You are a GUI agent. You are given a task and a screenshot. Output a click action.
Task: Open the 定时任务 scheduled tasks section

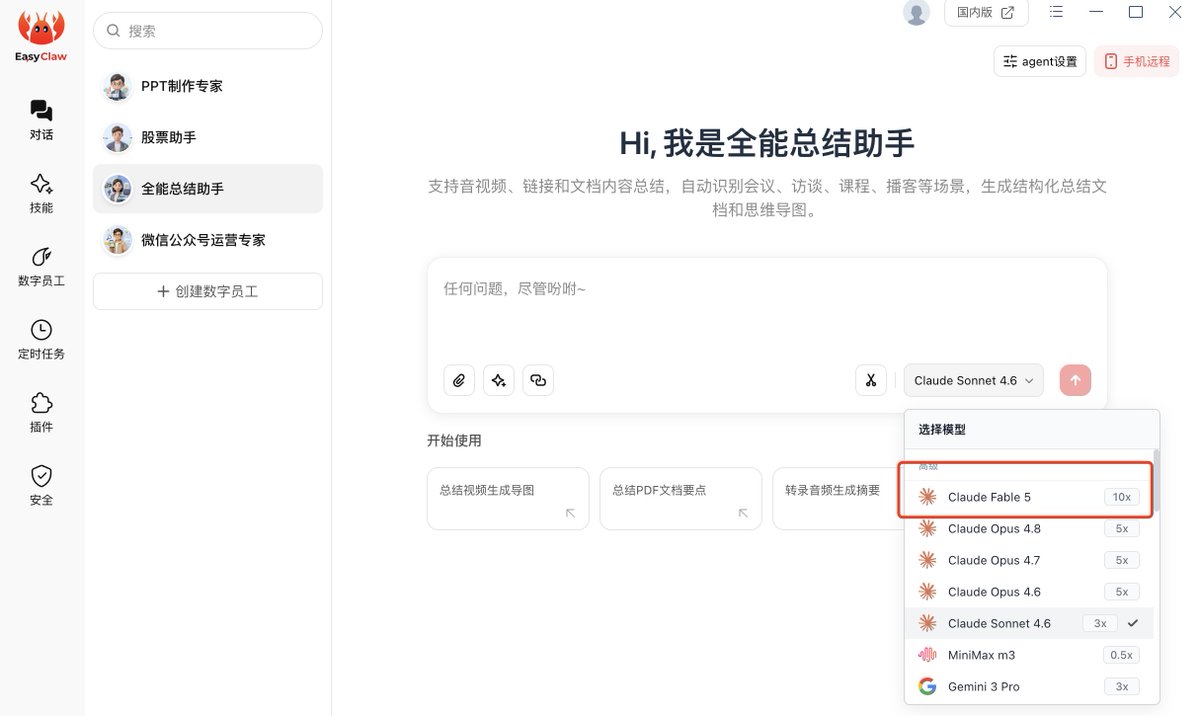pyautogui.click(x=41, y=339)
